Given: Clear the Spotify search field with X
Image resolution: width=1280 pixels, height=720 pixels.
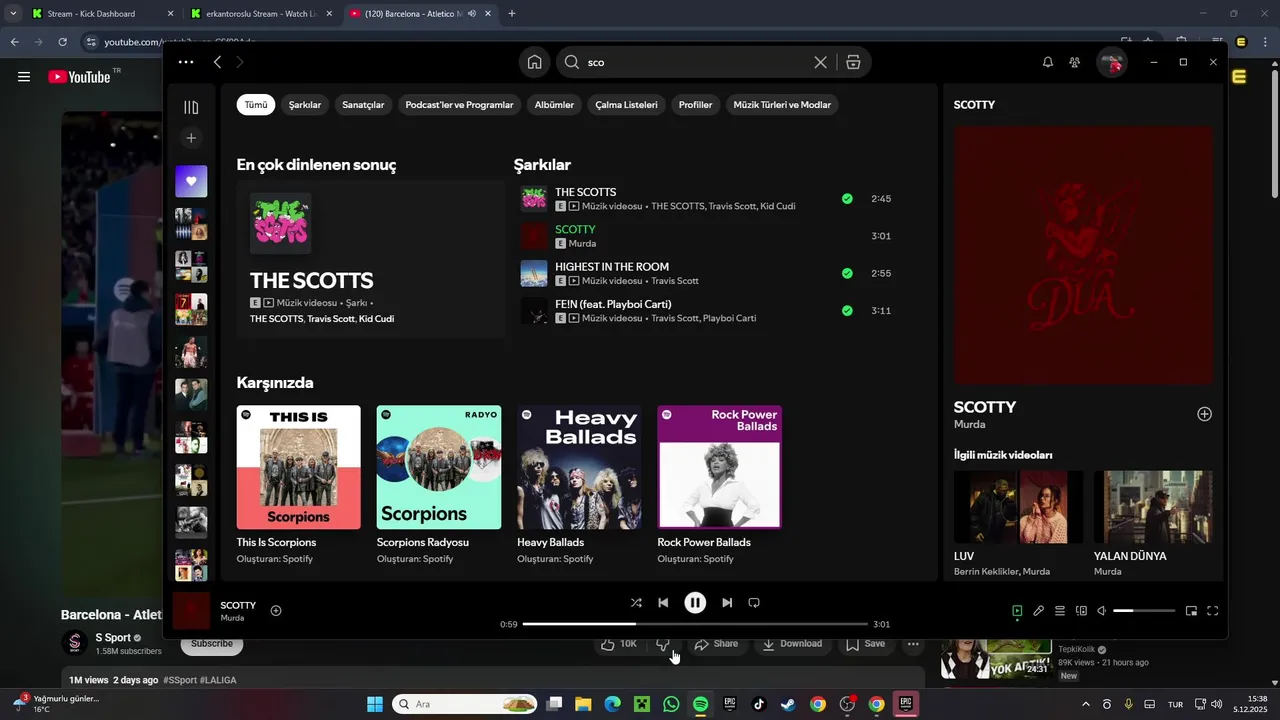Looking at the screenshot, I should tap(820, 62).
